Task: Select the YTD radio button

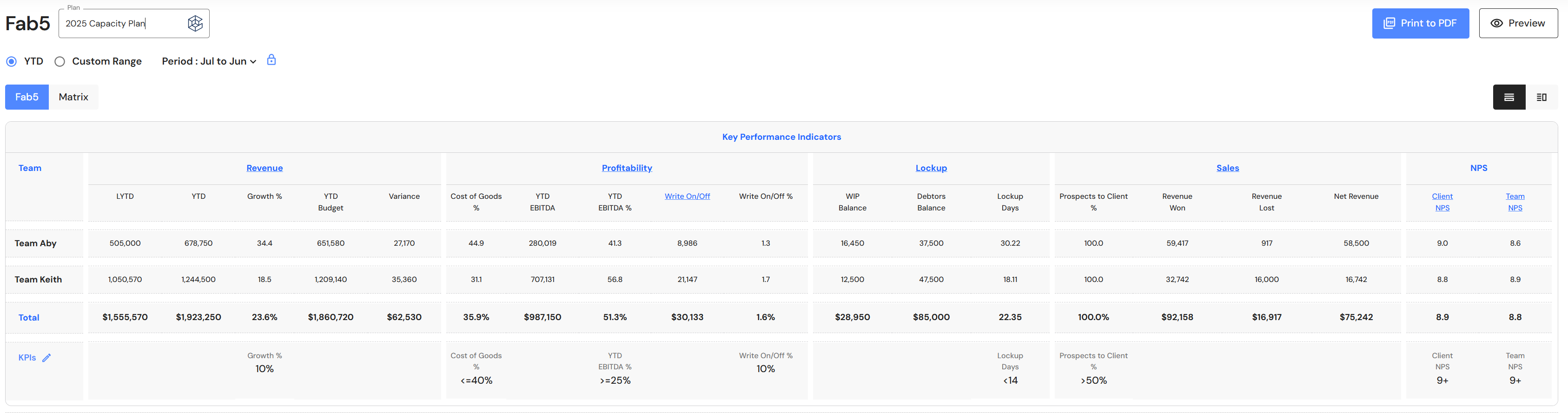Action: [x=12, y=61]
